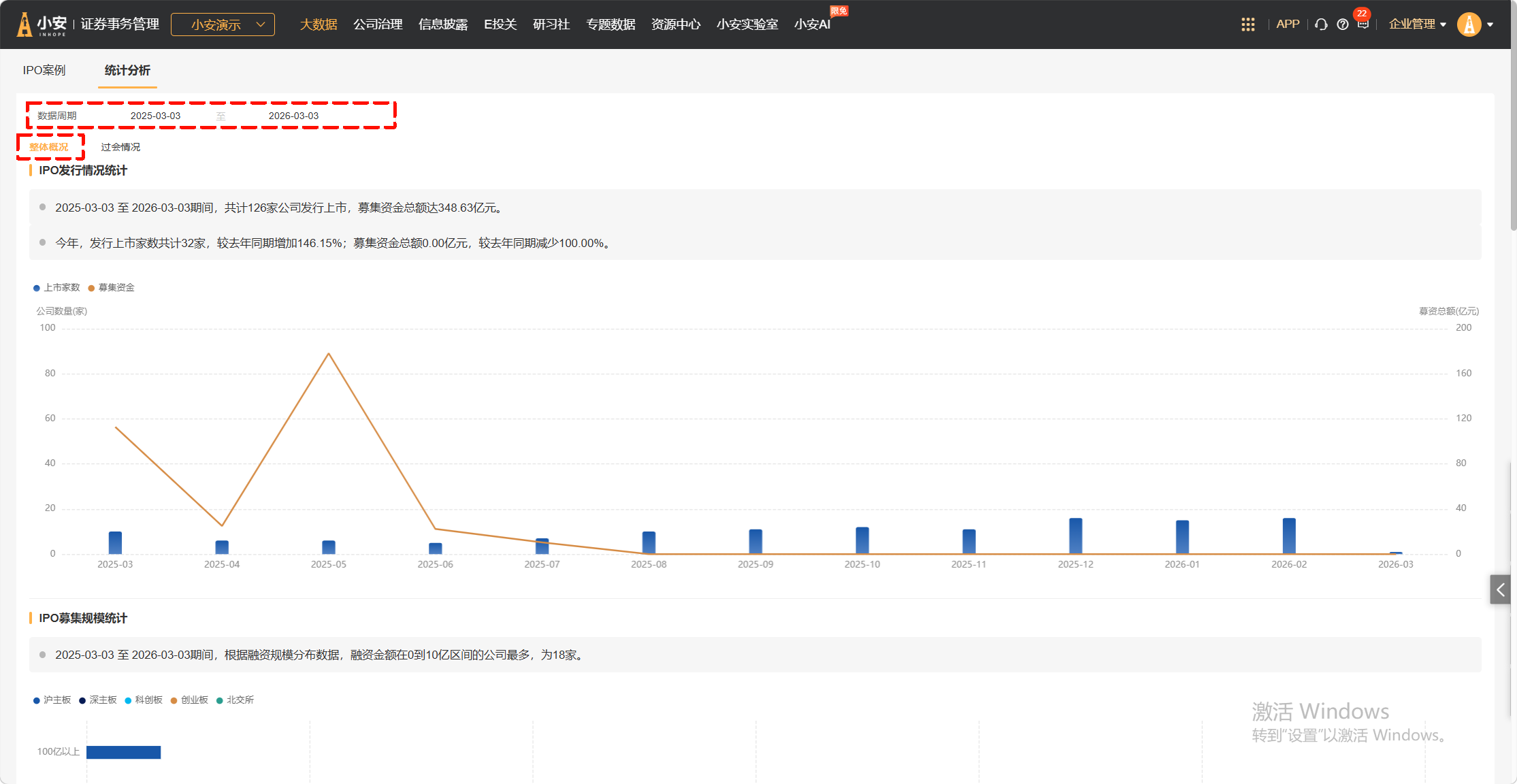This screenshot has height=784, width=1517.
Task: Expand the user account dropdown arrow
Action: click(1490, 24)
